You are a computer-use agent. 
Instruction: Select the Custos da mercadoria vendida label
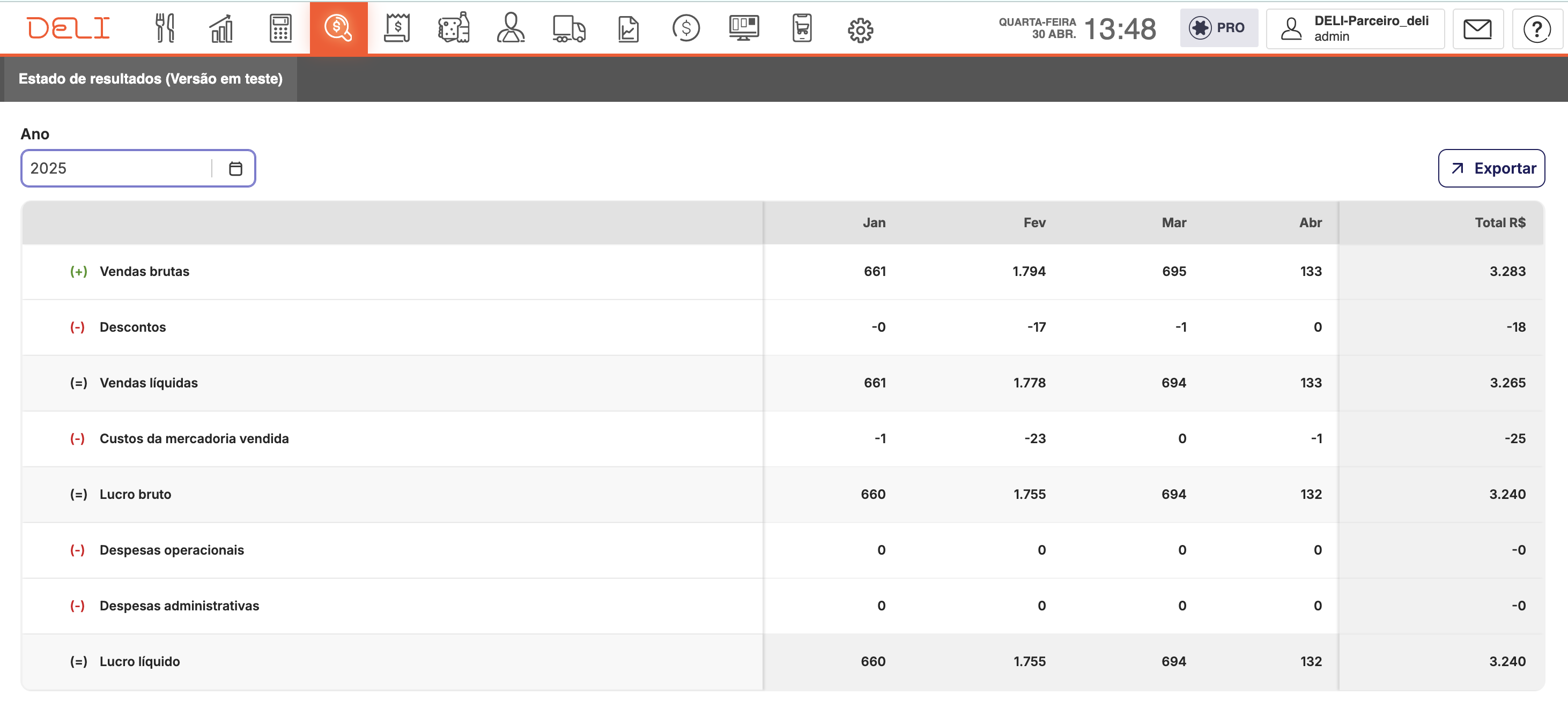pyautogui.click(x=194, y=438)
